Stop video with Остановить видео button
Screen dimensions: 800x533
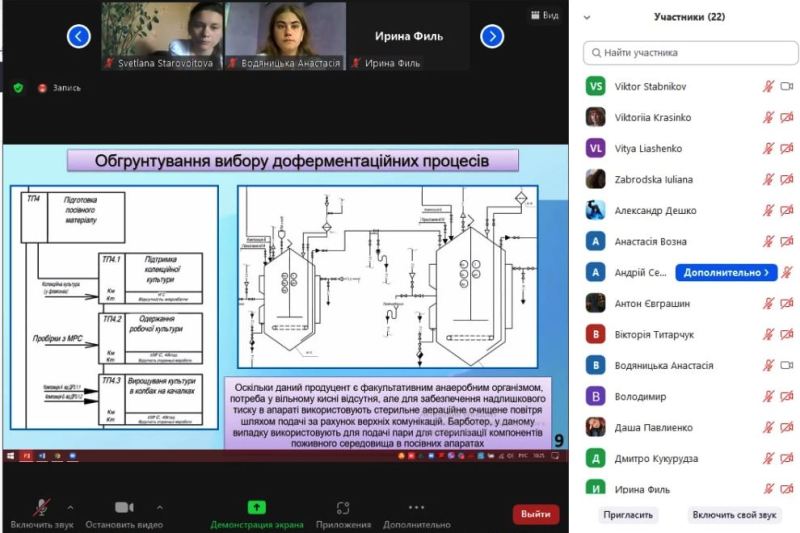point(124,514)
